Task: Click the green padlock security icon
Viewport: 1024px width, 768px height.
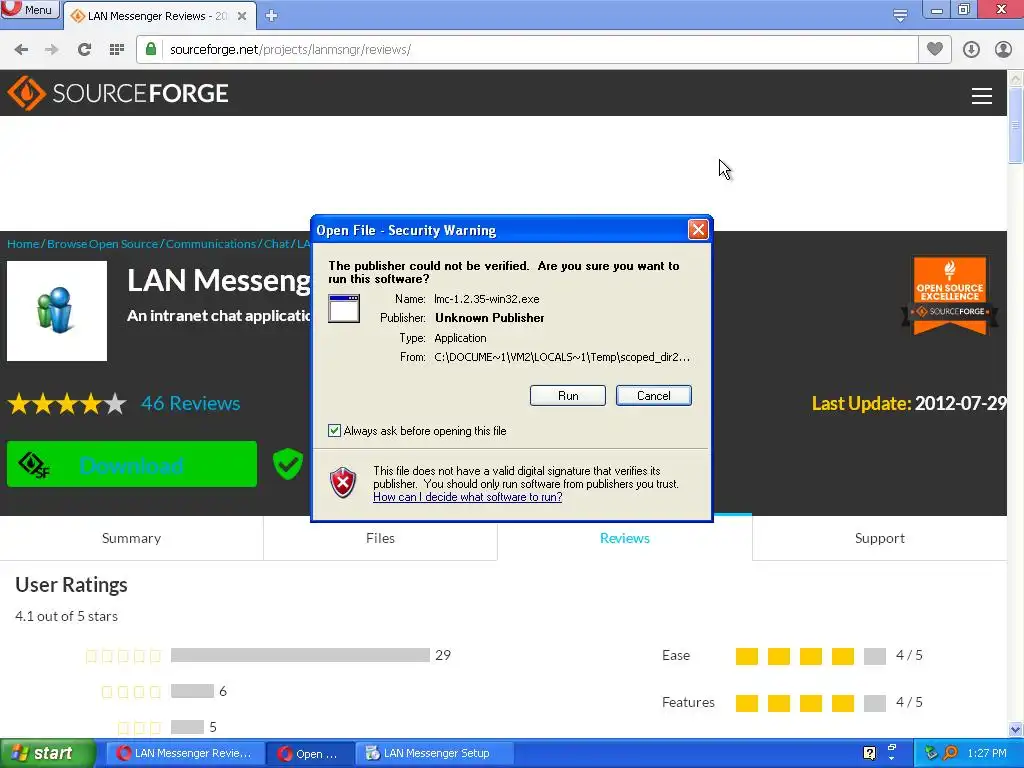Action: pos(151,49)
